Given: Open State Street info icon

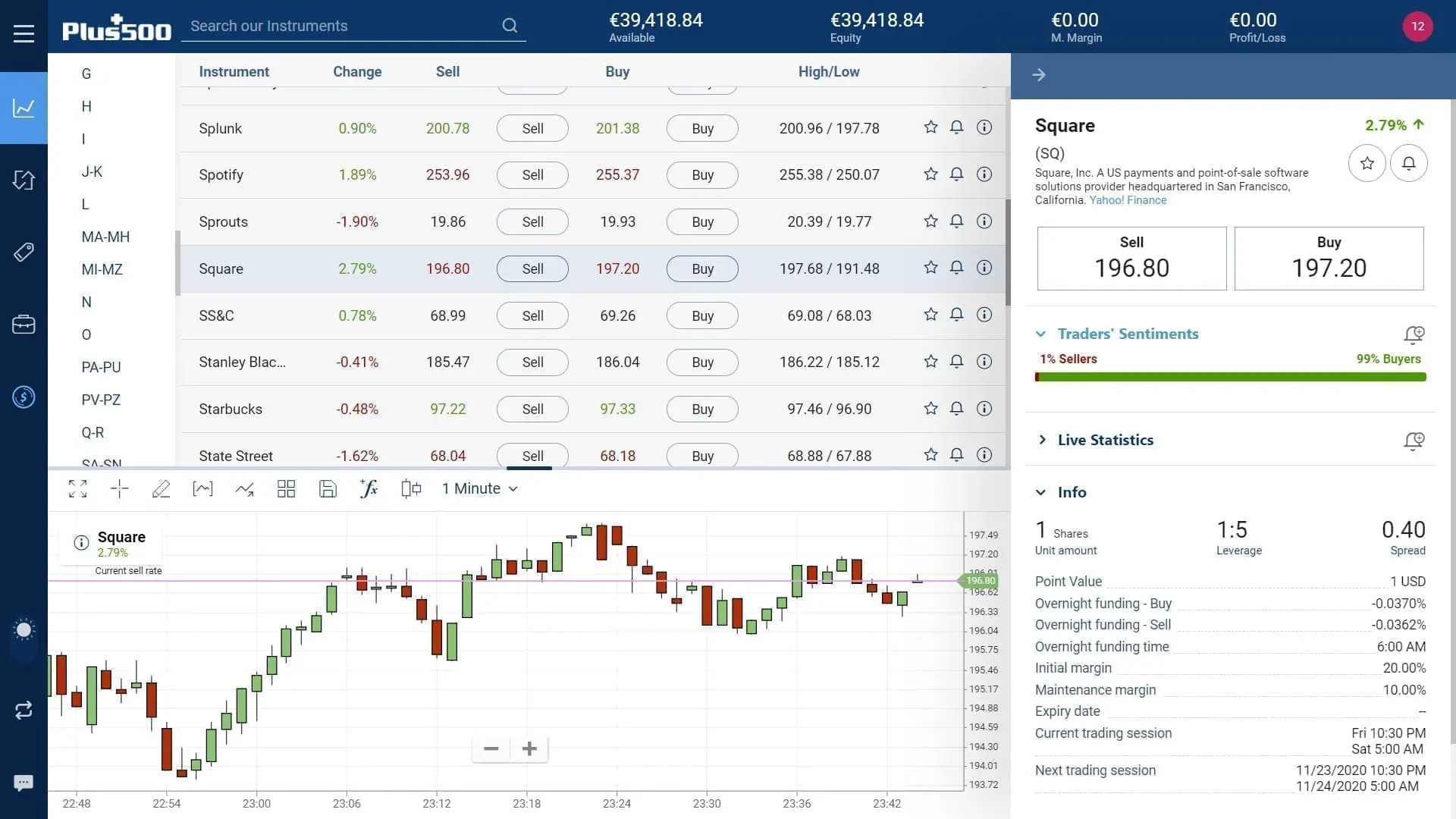Looking at the screenshot, I should pyautogui.click(x=984, y=455).
